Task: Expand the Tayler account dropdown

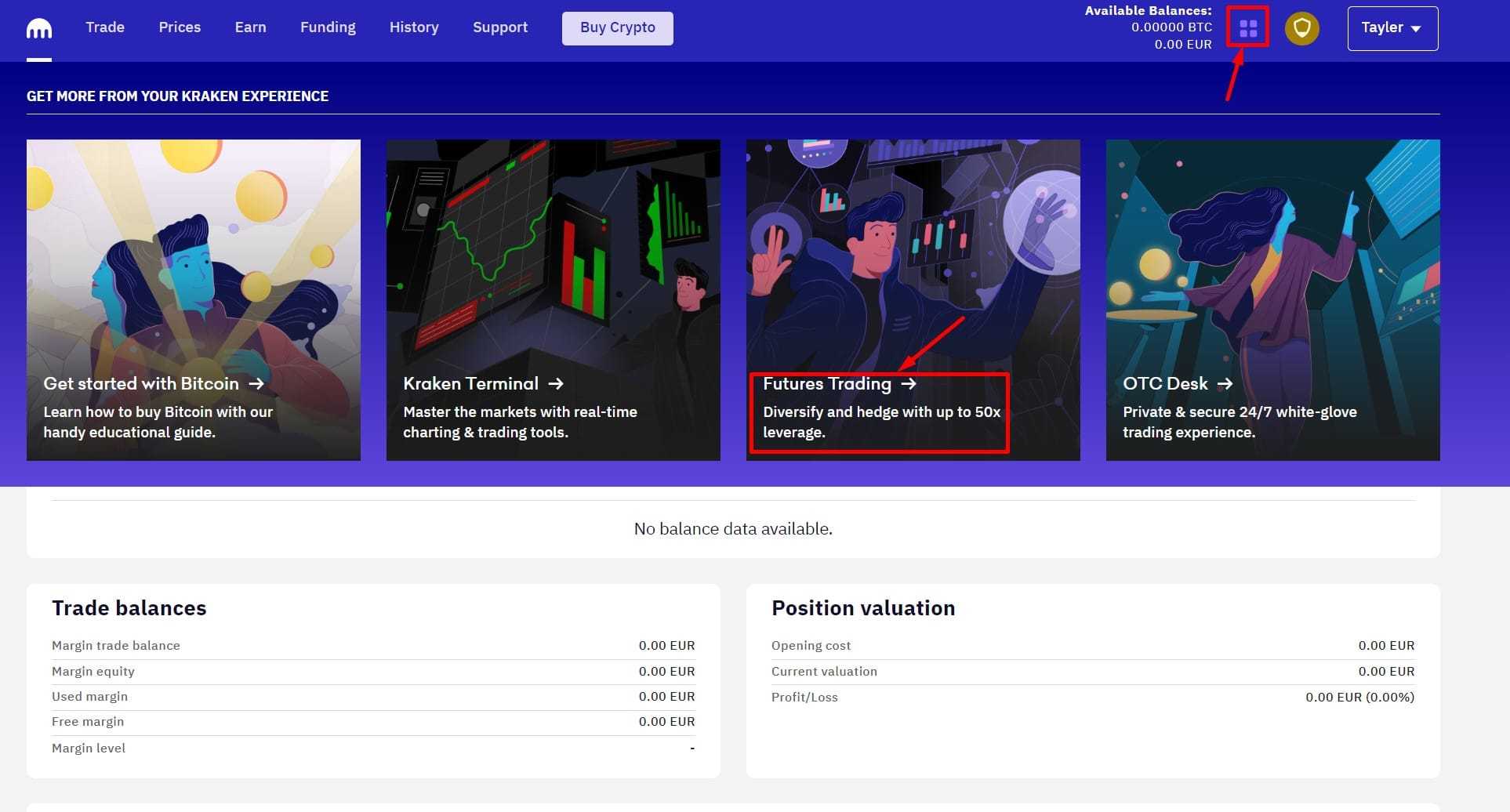Action: pos(1392,27)
